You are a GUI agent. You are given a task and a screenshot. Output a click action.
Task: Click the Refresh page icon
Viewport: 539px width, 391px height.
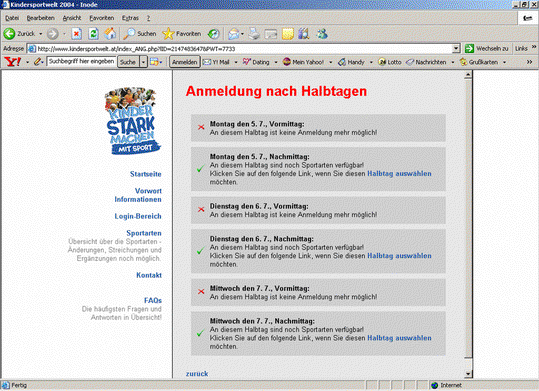[93, 34]
